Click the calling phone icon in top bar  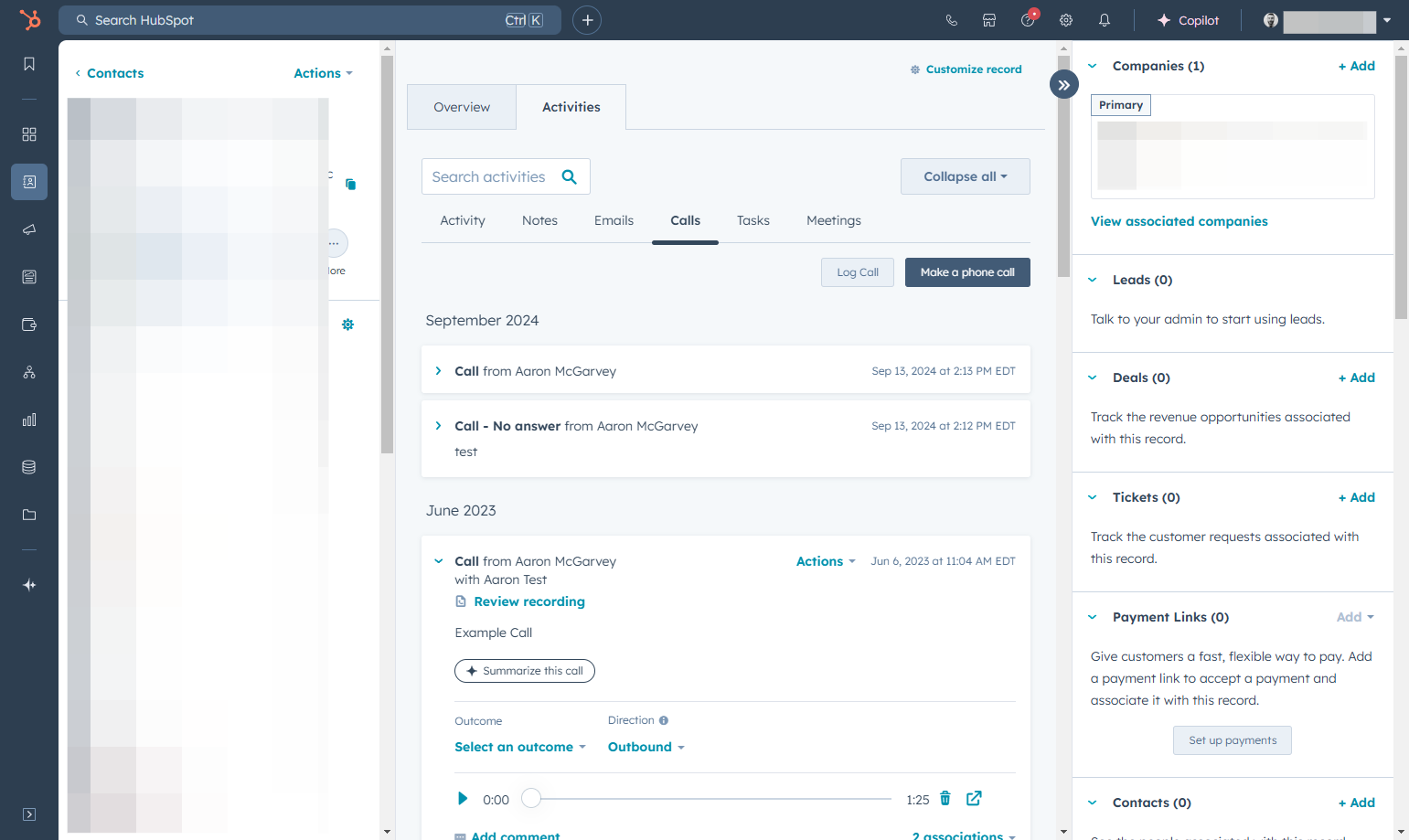tap(951, 20)
